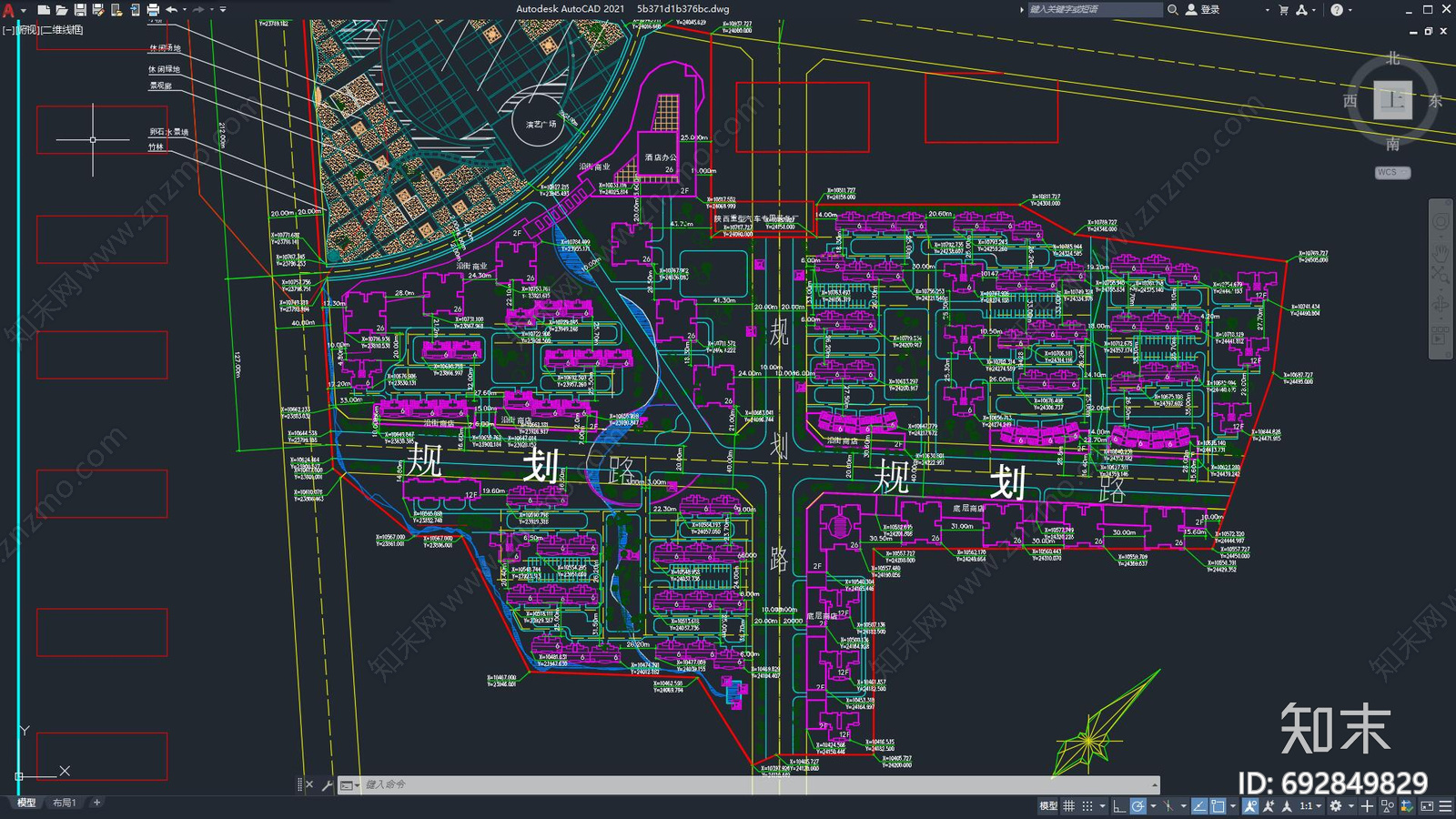Save the current drawing
1456x819 pixels.
80,9
